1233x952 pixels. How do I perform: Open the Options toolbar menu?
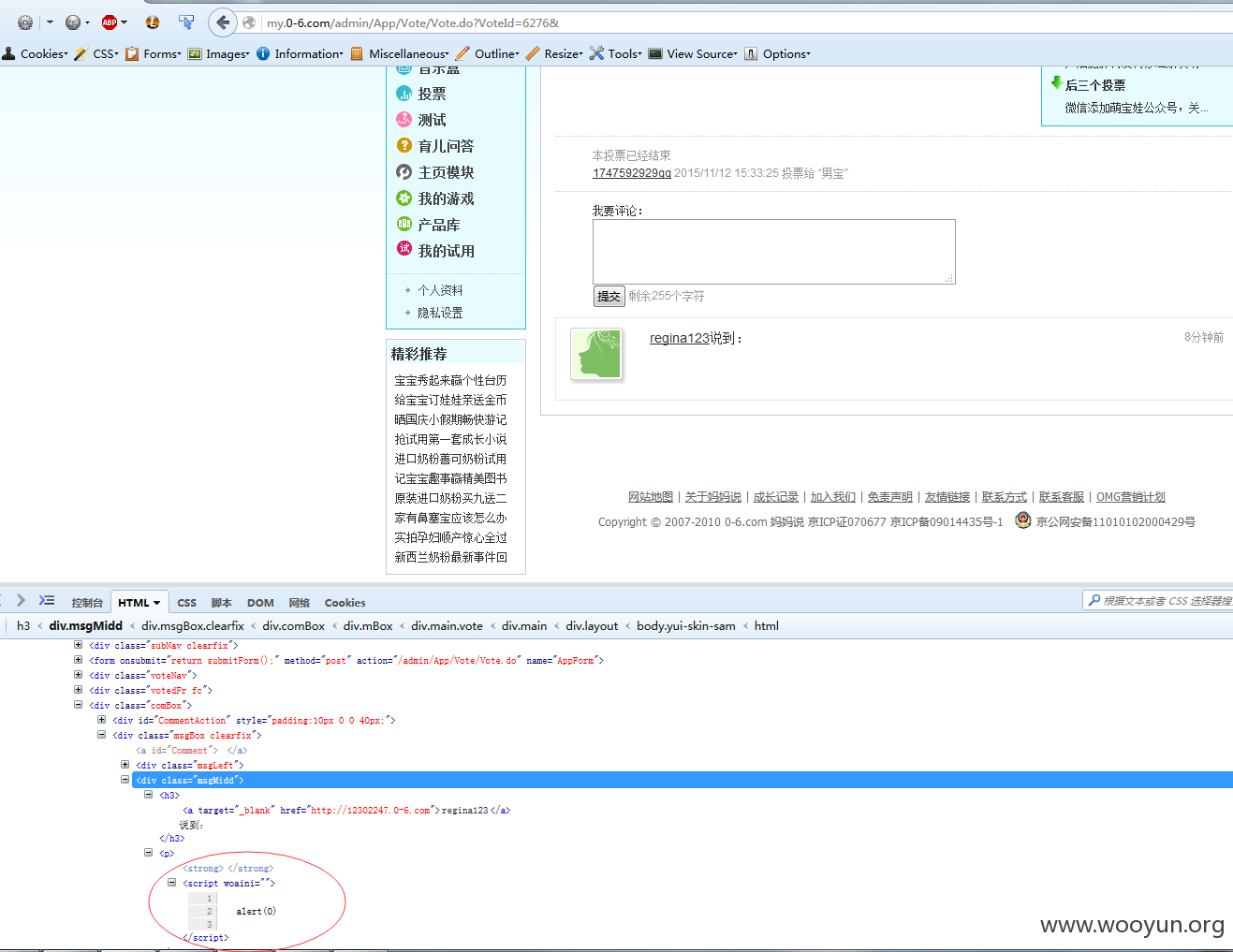coord(778,54)
